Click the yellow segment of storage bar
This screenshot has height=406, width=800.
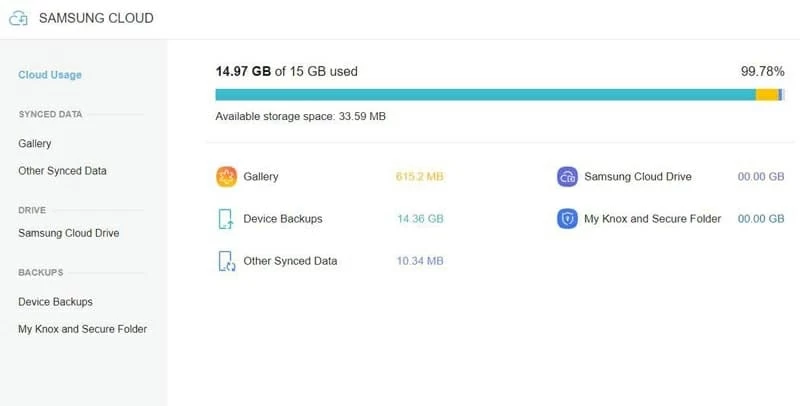pos(766,94)
